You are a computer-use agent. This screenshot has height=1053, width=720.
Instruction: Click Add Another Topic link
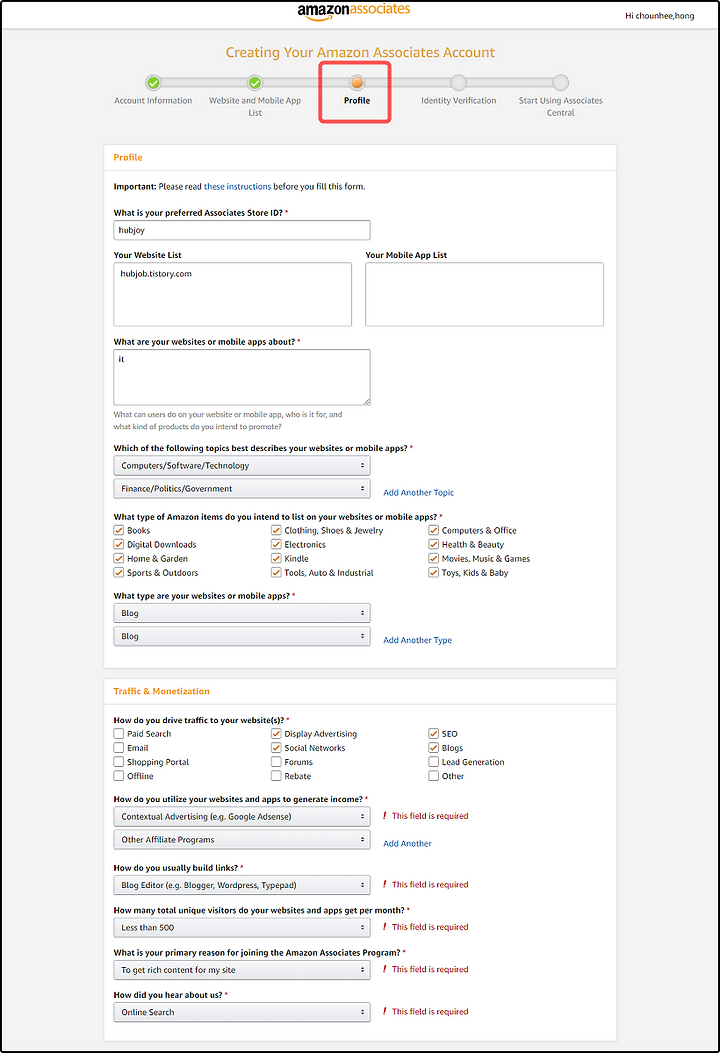(418, 492)
